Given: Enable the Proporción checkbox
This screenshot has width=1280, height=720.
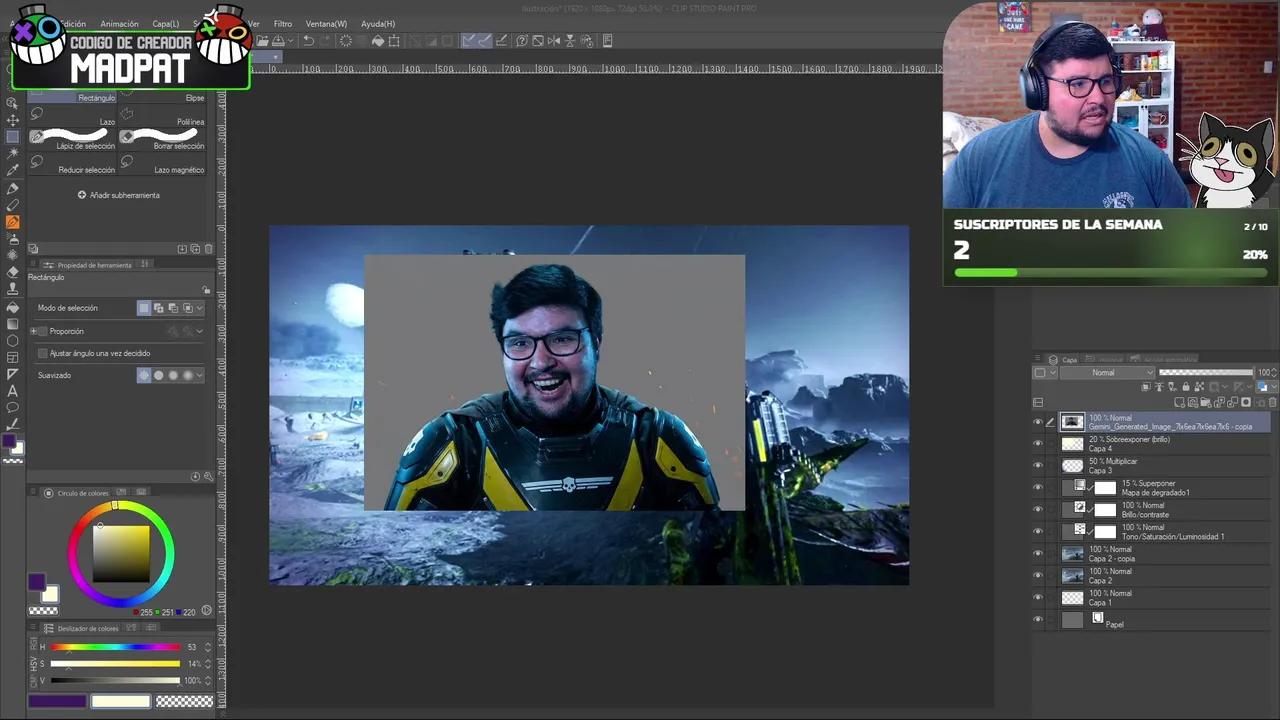Looking at the screenshot, I should (42, 331).
